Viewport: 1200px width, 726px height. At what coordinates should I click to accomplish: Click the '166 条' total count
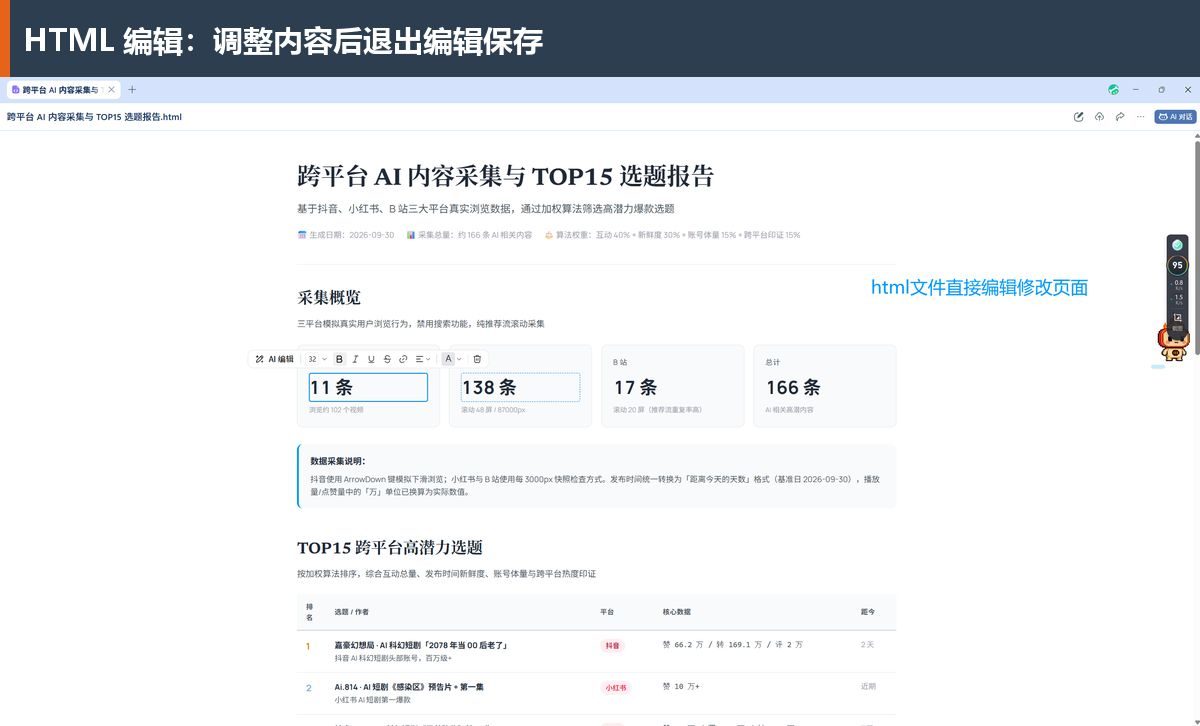pos(793,387)
